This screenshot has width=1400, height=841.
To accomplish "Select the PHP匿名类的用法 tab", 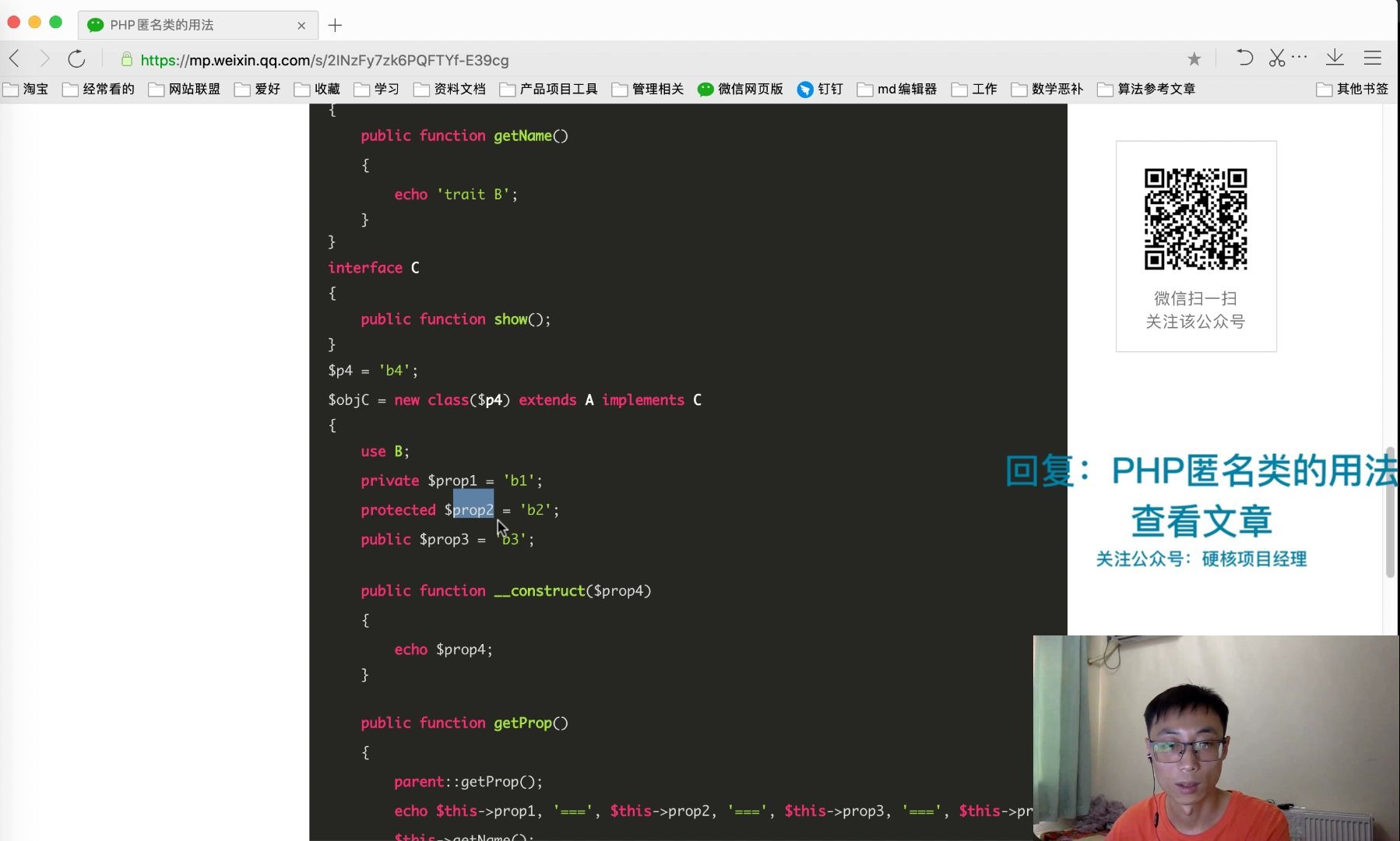I will tap(198, 25).
